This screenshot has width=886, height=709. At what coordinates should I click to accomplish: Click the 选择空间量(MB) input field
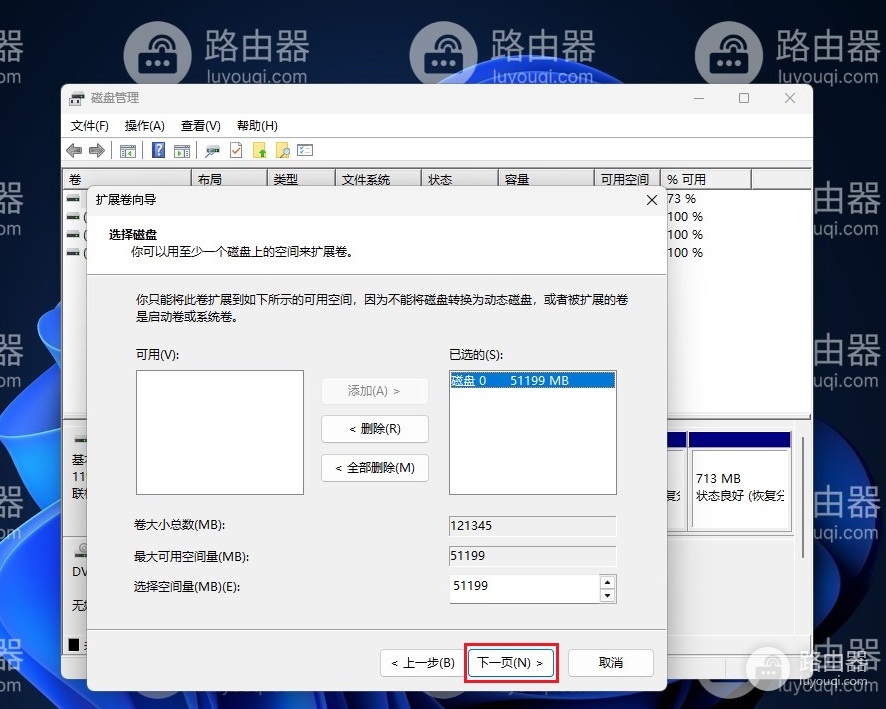524,588
